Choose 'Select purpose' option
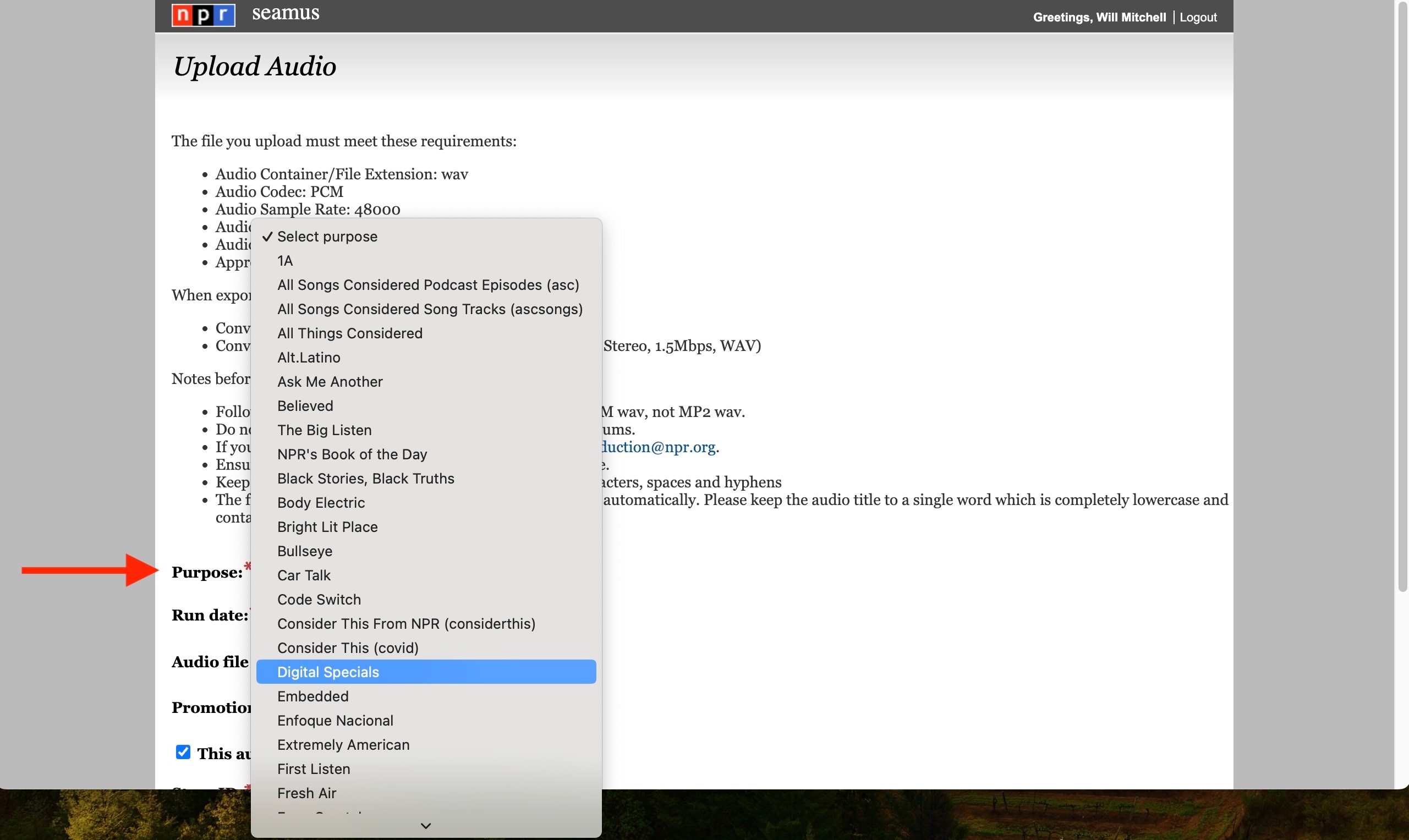This screenshot has width=1409, height=840. [426, 237]
